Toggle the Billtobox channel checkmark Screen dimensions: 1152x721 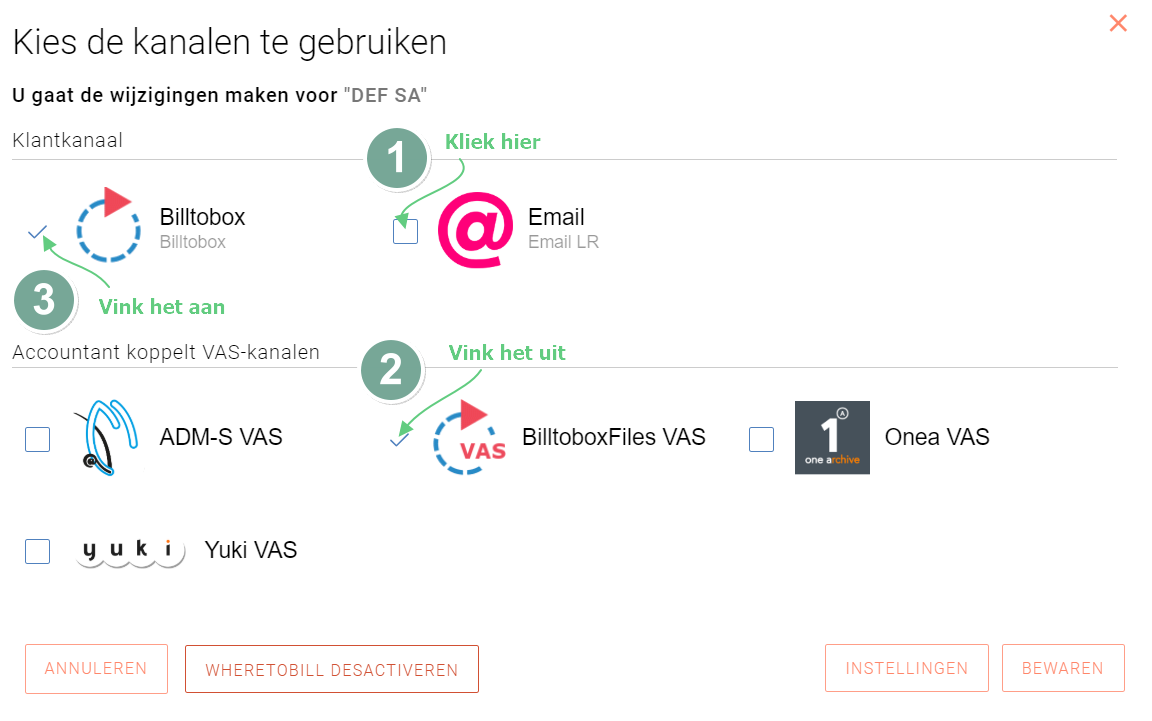[x=37, y=232]
